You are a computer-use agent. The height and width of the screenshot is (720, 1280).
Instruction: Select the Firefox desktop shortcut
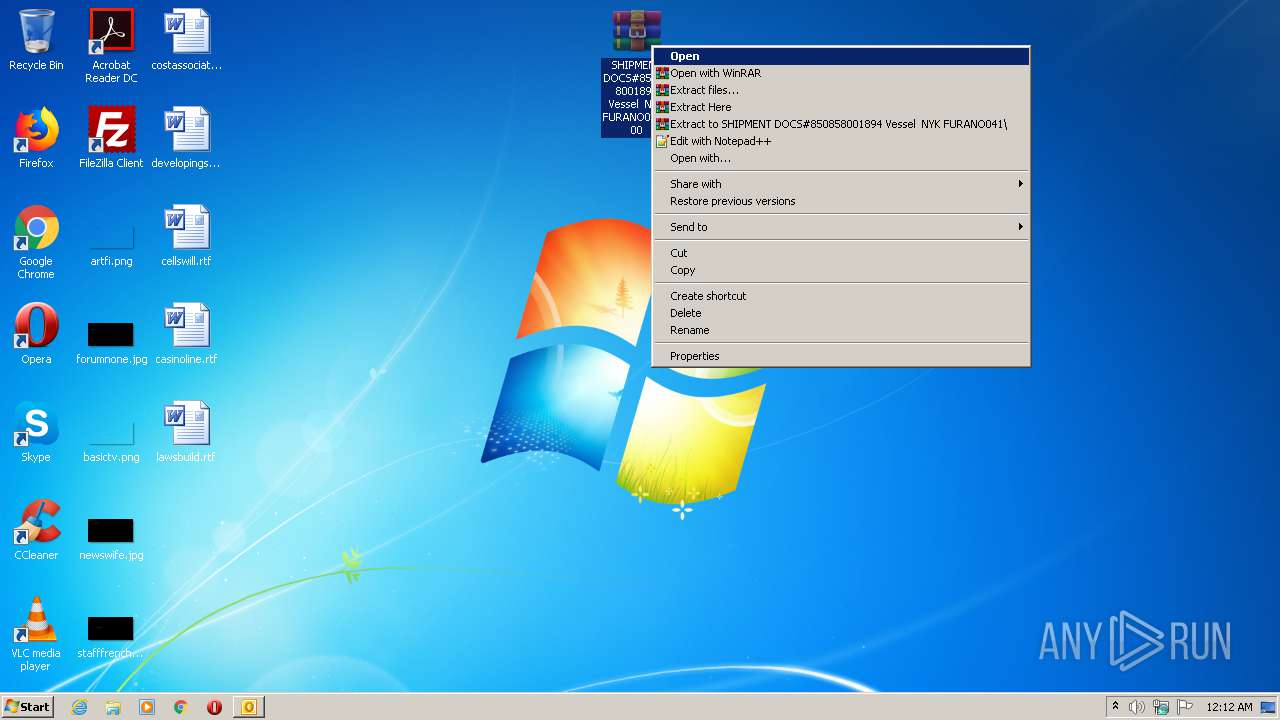pos(36,138)
